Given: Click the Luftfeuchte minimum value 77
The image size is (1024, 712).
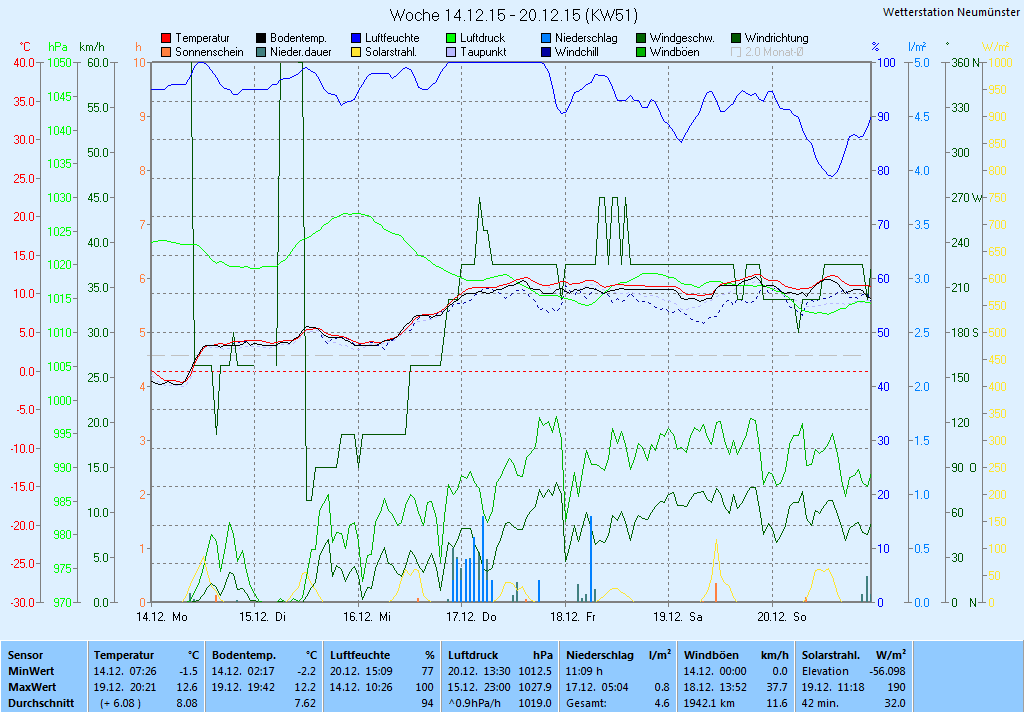Looking at the screenshot, I should pyautogui.click(x=428, y=672).
